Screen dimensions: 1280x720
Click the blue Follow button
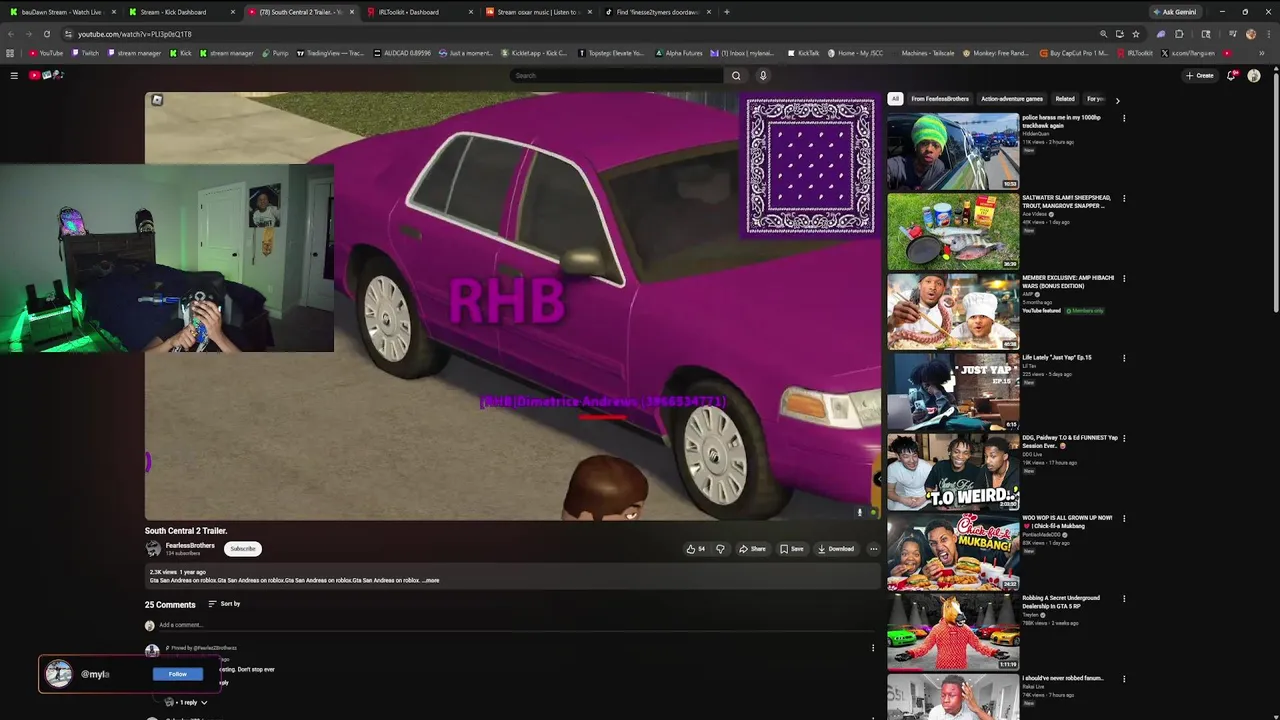178,674
